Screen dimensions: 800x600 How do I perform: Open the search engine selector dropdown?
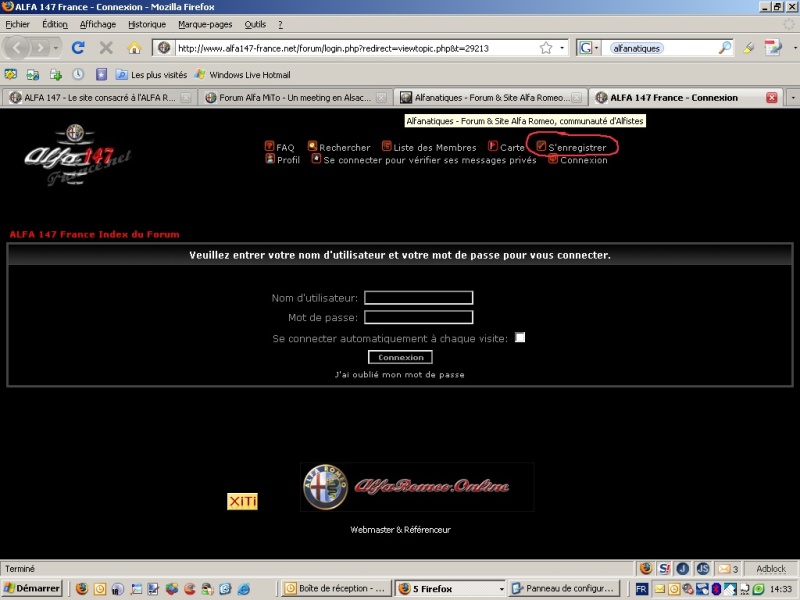tap(588, 47)
